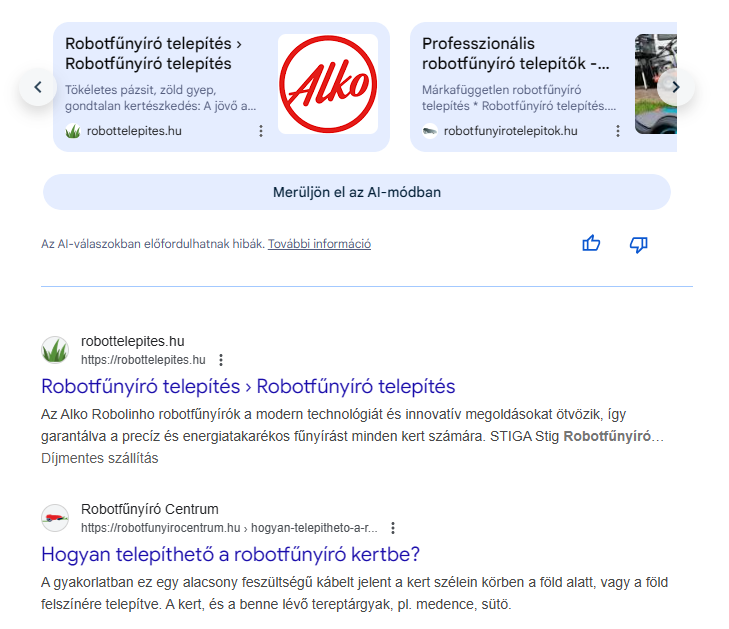Click the Robotfűnyíró Centrum site name
729x629 pixels.
click(150, 509)
